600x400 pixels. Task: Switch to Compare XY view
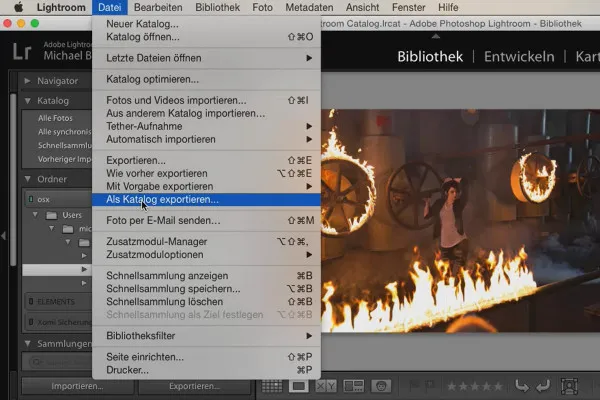pyautogui.click(x=326, y=386)
